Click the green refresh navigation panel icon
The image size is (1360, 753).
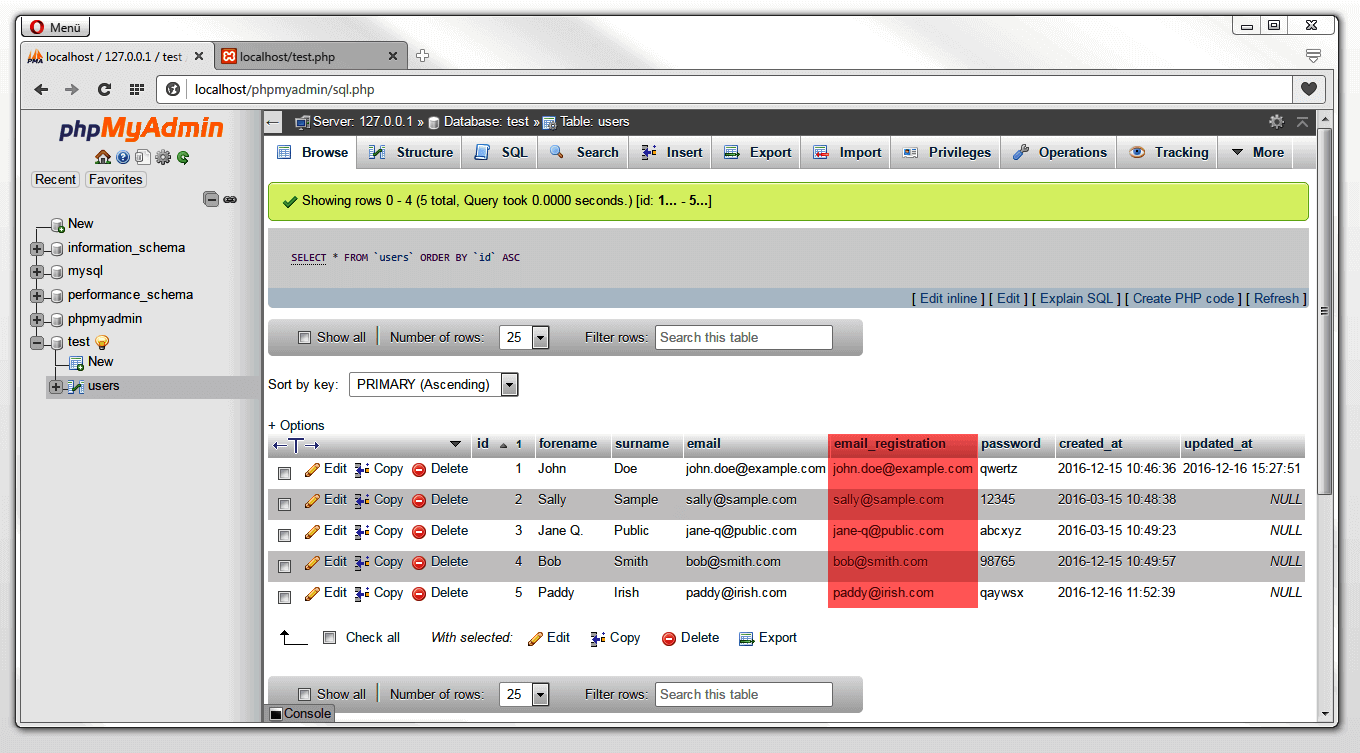pos(182,157)
